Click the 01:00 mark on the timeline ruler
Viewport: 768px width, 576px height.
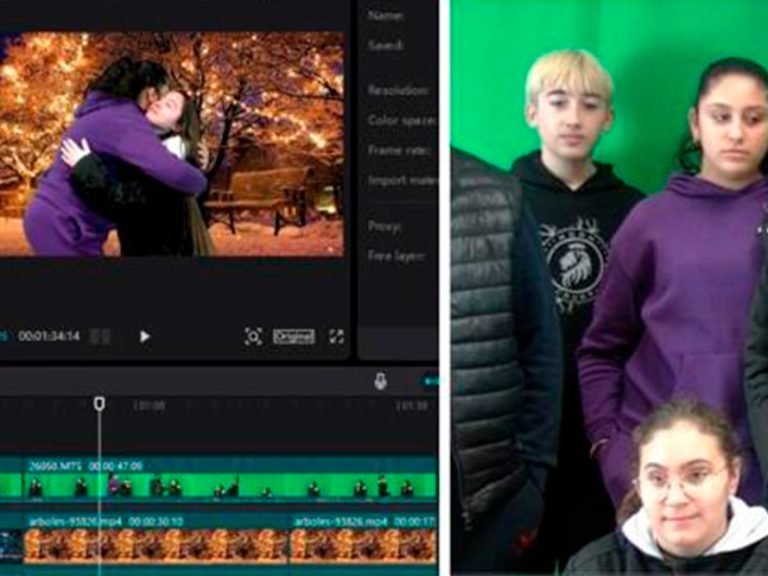tap(149, 406)
